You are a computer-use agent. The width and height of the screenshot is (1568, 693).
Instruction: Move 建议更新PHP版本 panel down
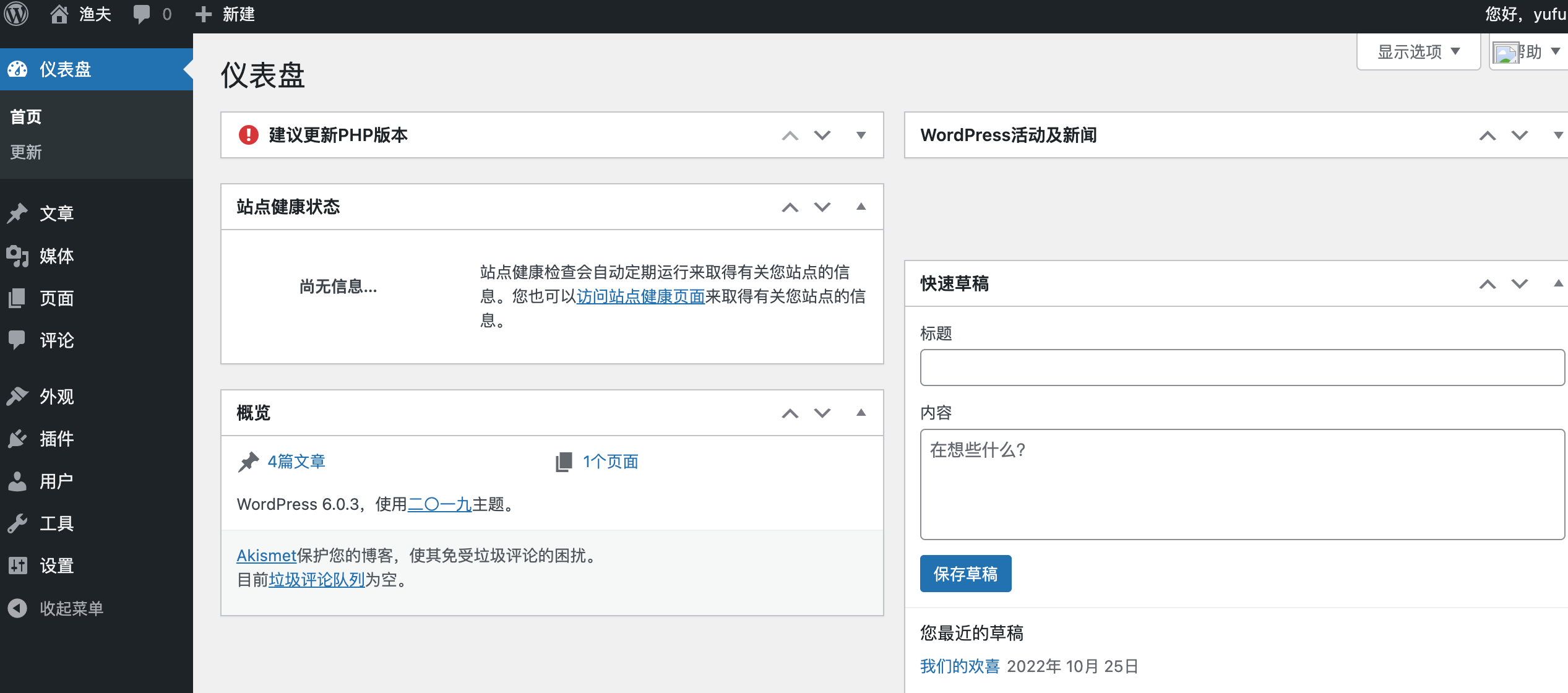[x=822, y=136]
